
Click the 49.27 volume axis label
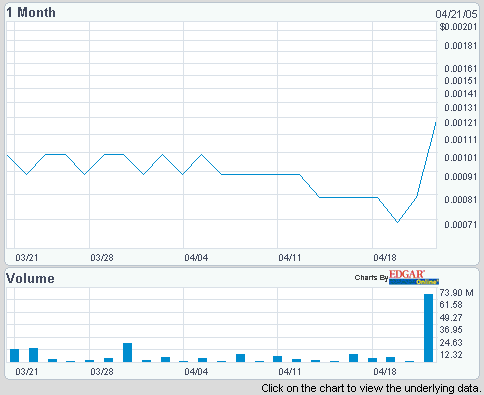(451, 318)
